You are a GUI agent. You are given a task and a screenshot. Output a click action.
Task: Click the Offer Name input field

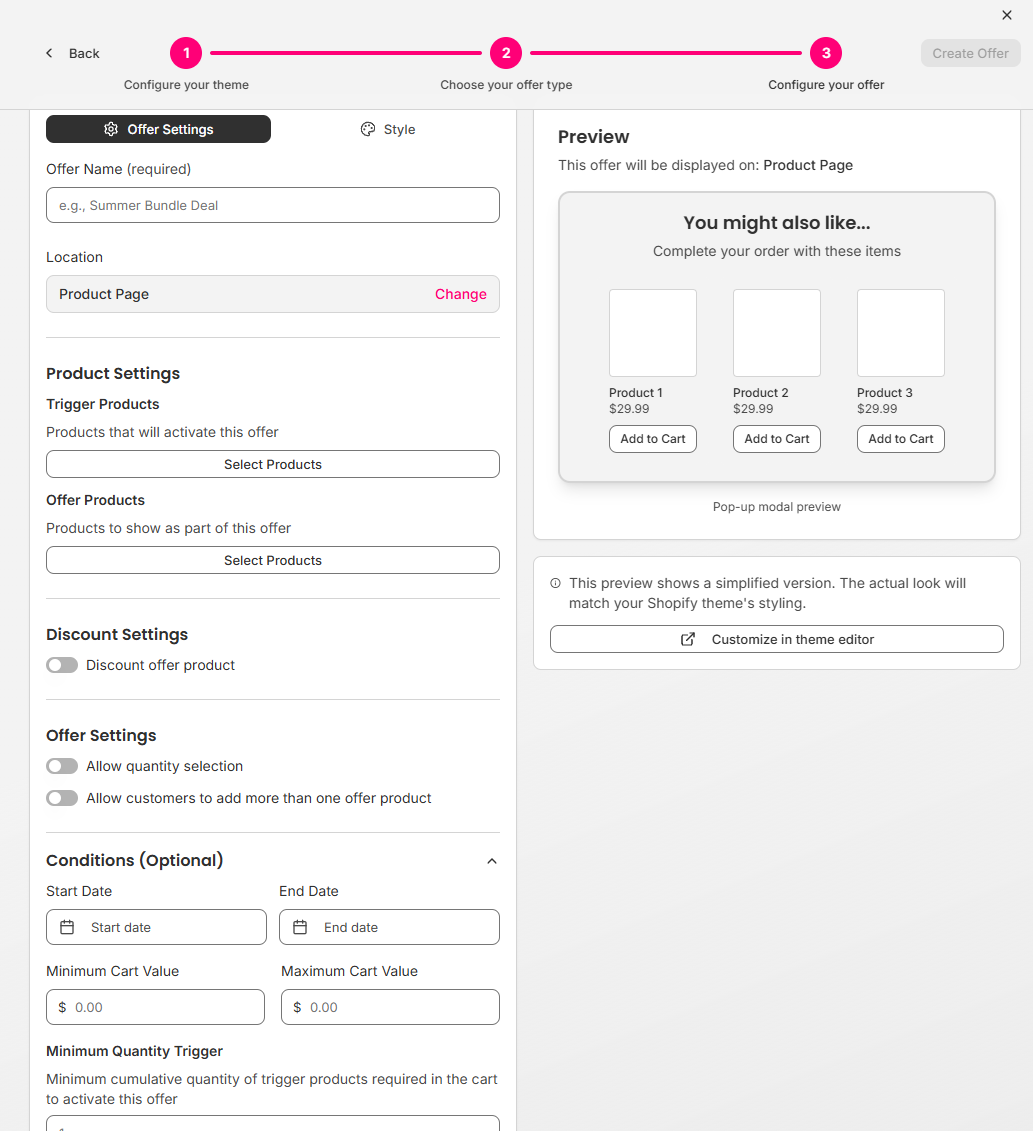tap(273, 206)
